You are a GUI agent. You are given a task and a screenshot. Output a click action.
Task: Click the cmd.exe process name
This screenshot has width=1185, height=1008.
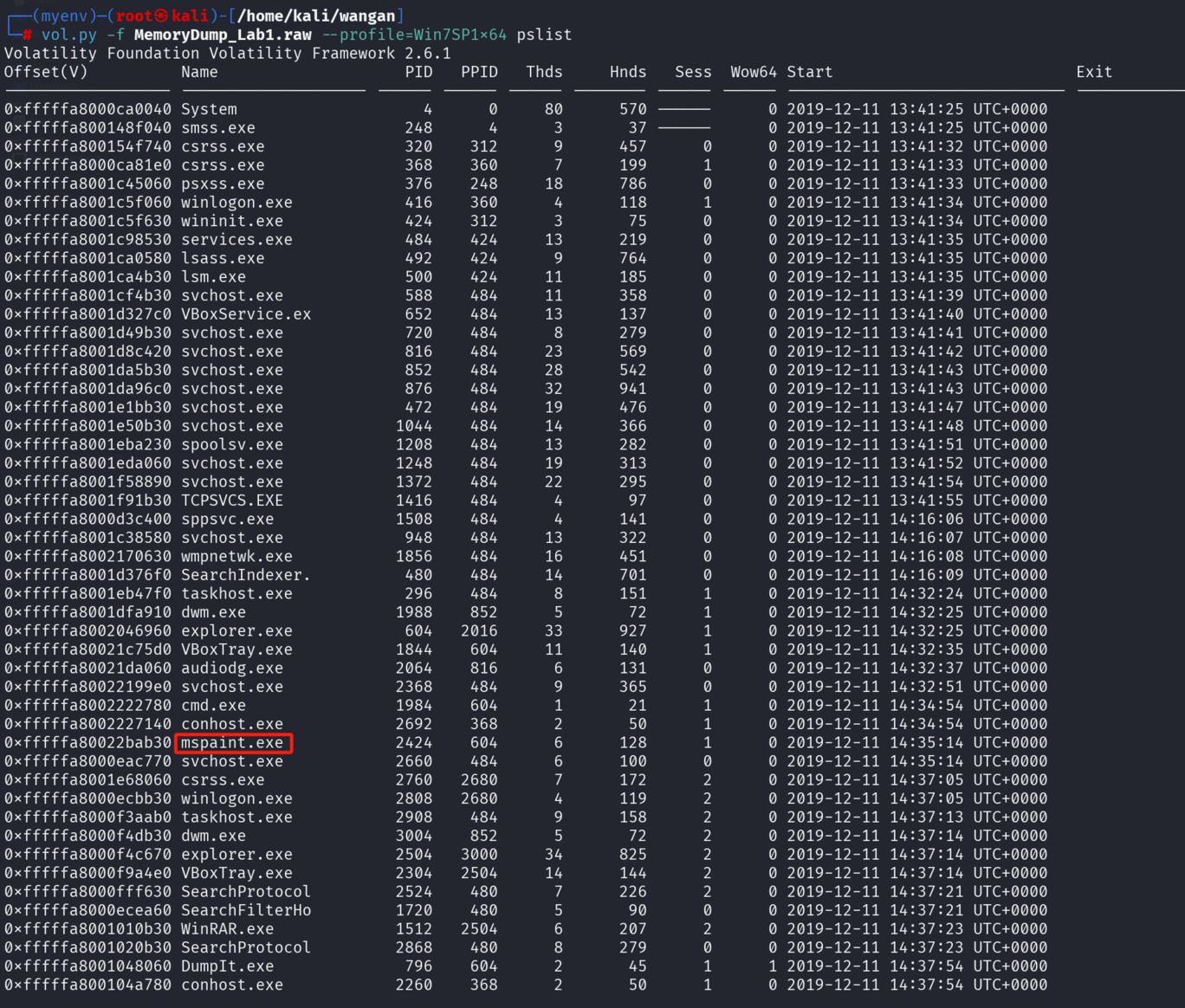[213, 706]
